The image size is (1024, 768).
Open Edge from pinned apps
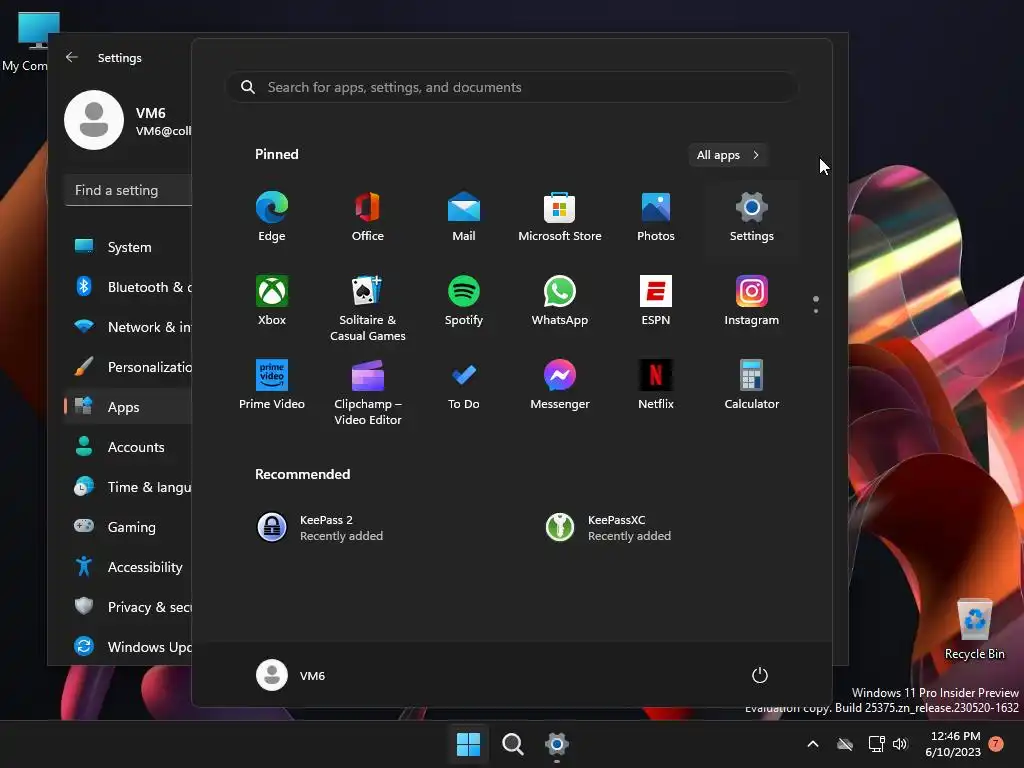point(272,217)
